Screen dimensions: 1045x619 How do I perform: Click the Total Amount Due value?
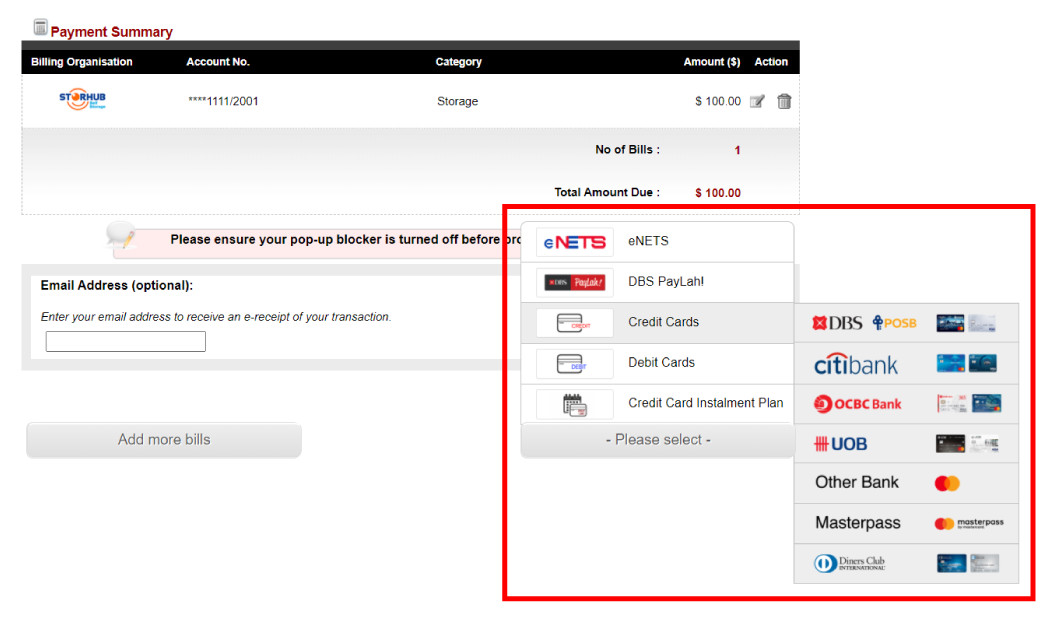pyautogui.click(x=718, y=193)
